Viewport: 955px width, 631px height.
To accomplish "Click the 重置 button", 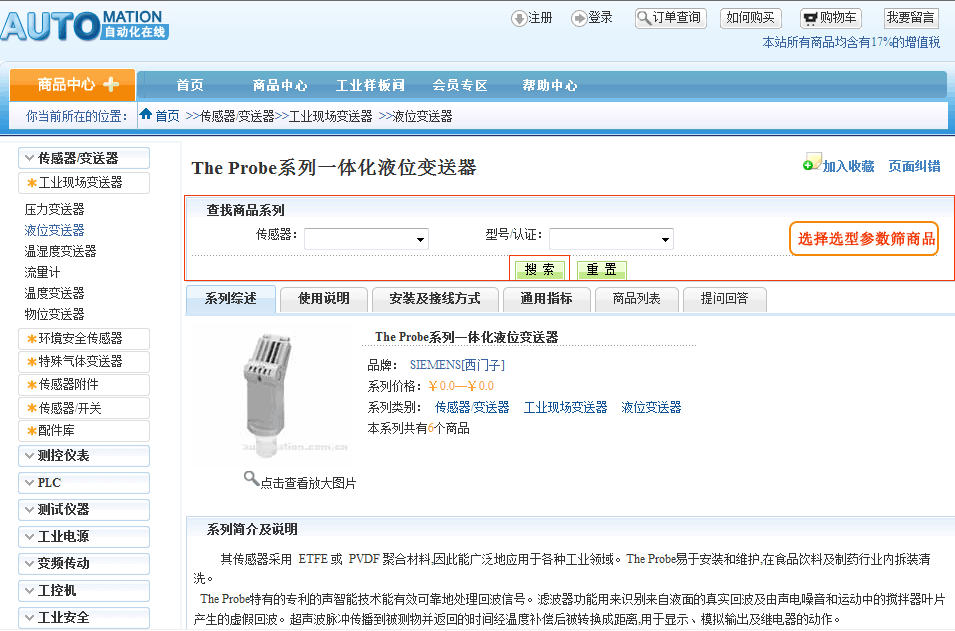I will coord(602,270).
